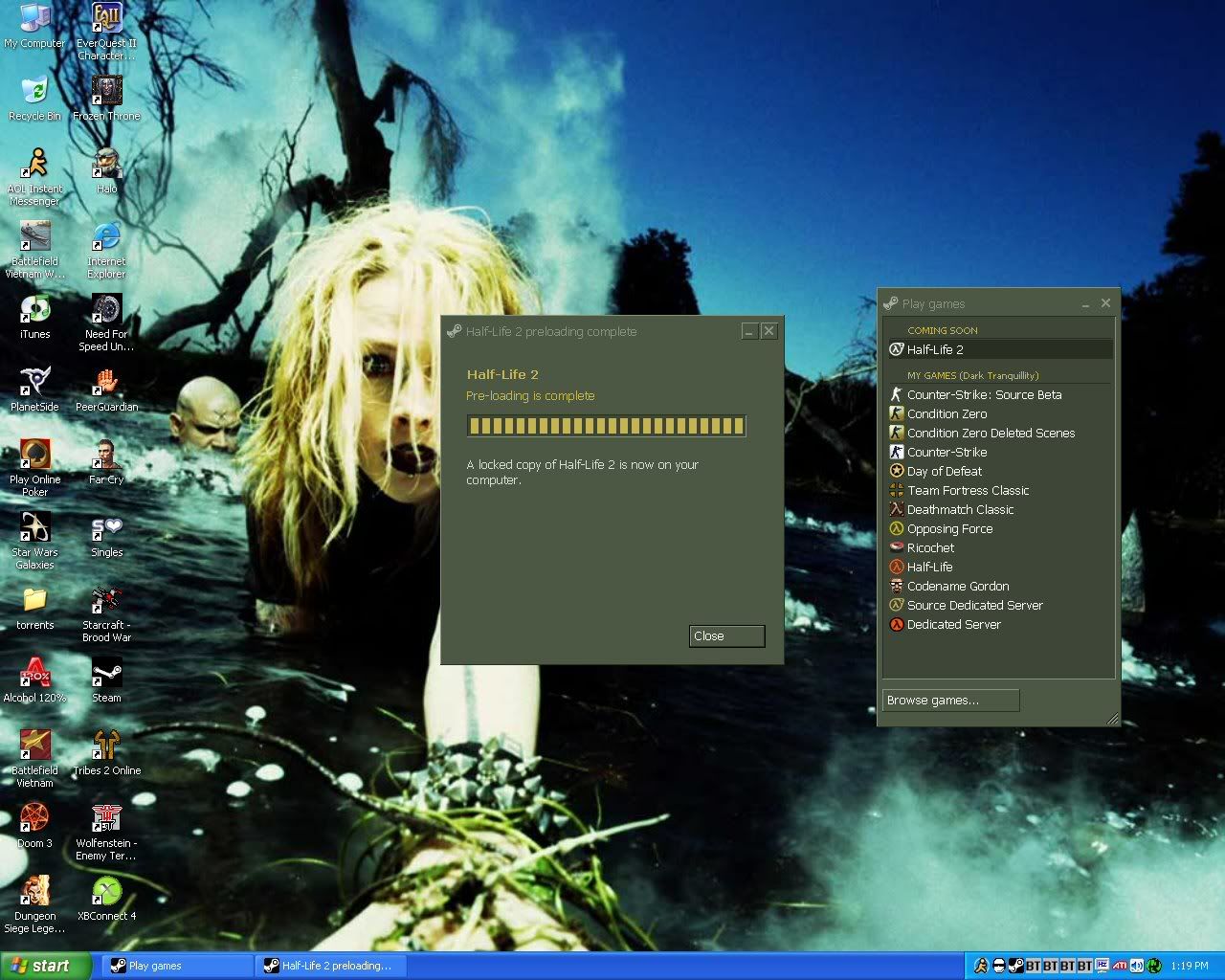The image size is (1225, 980).
Task: Click the Counter-Strike entry's game icon
Action: coord(897,452)
